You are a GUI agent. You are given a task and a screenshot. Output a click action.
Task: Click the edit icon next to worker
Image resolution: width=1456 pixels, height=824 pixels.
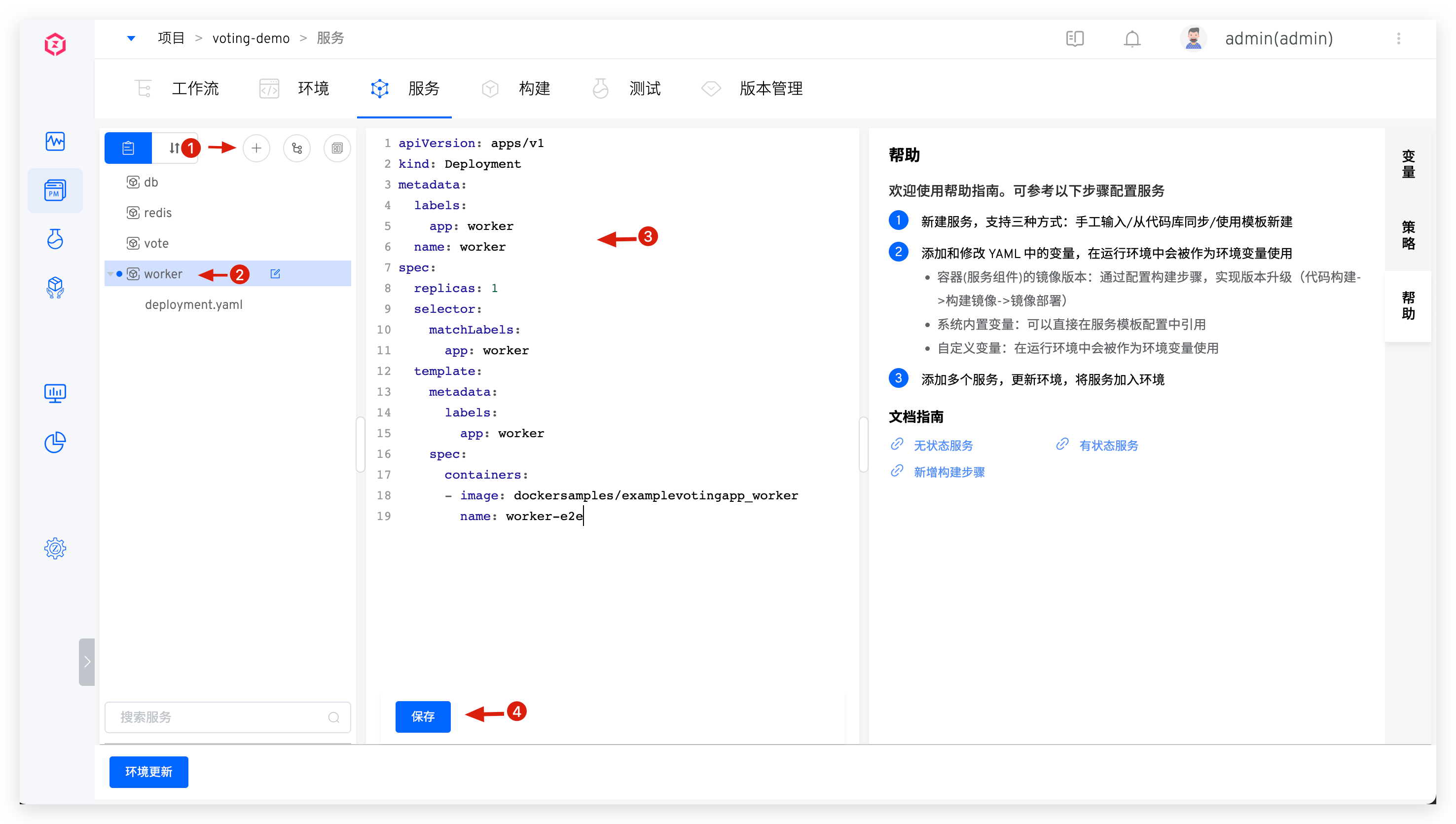pos(276,274)
